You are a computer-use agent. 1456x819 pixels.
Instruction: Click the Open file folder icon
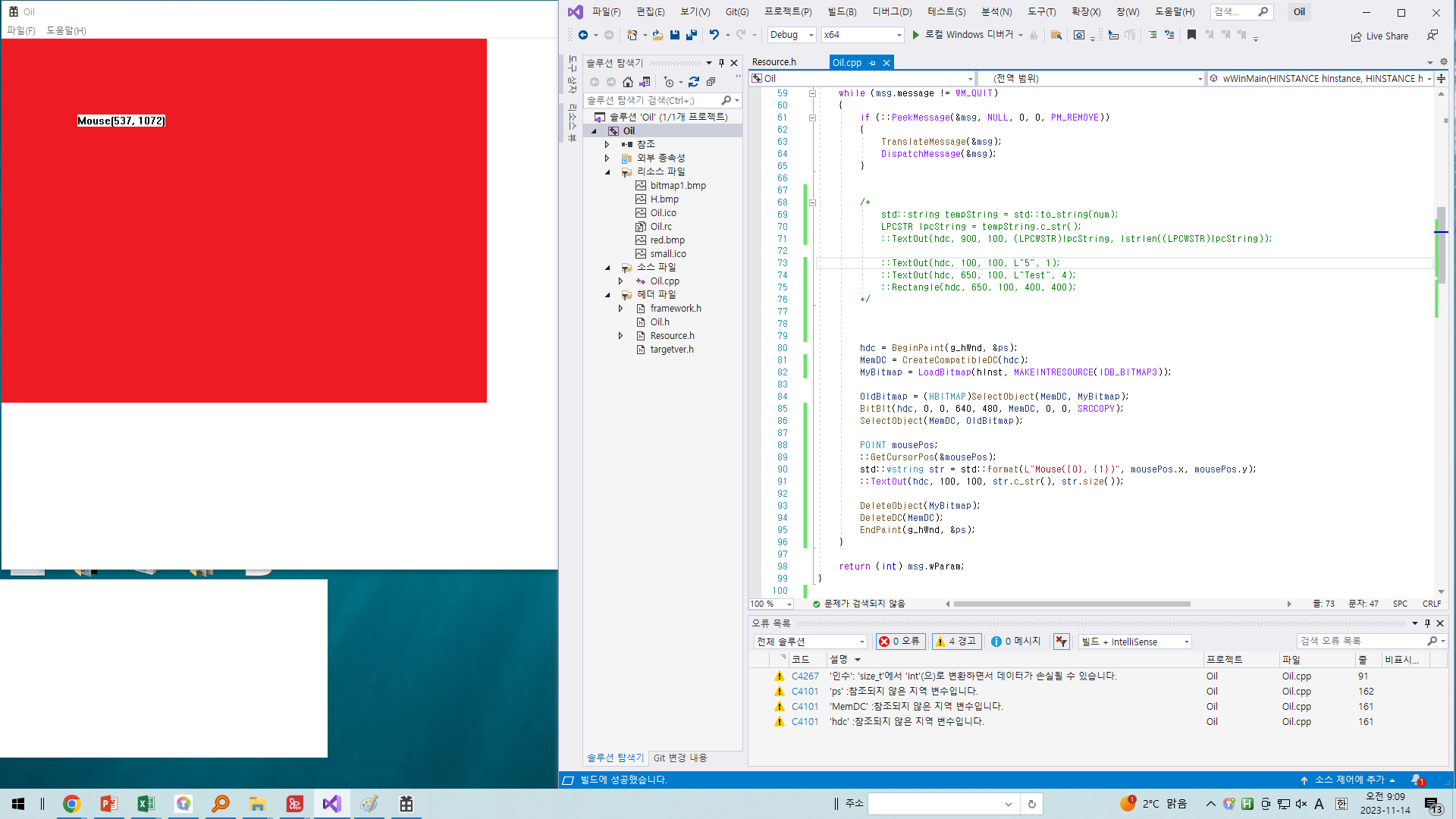point(657,35)
